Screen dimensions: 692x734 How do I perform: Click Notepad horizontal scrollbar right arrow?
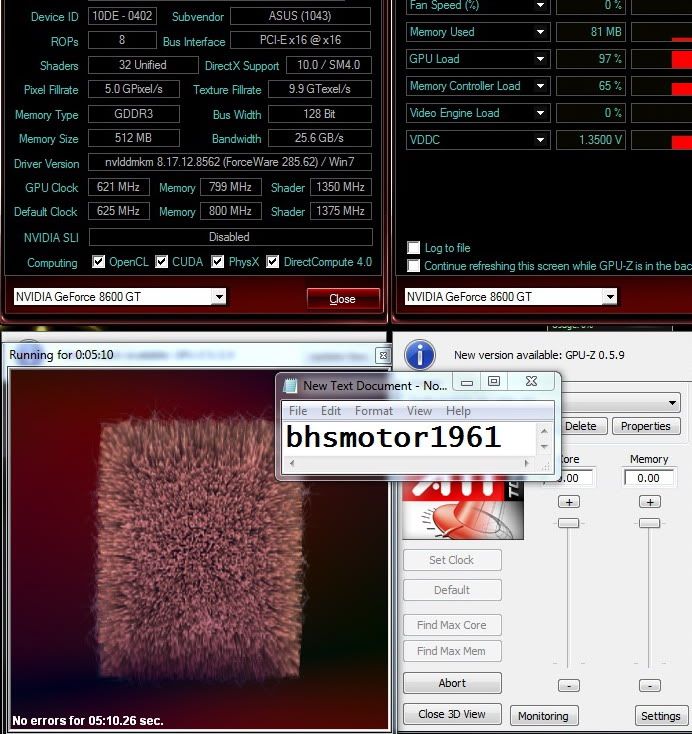527,463
